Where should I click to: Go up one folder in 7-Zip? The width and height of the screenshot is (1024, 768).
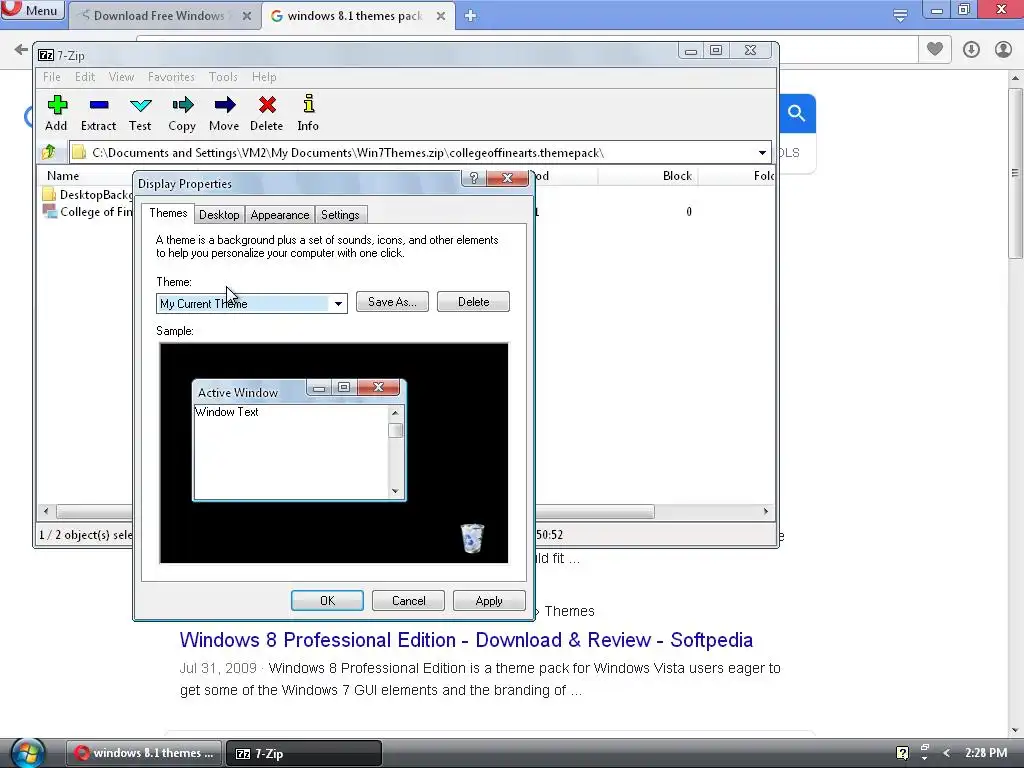tap(49, 153)
